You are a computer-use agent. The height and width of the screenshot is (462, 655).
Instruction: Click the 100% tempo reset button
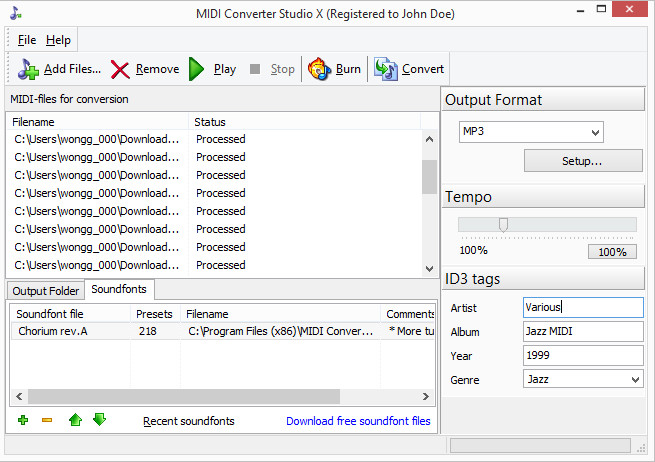(612, 252)
